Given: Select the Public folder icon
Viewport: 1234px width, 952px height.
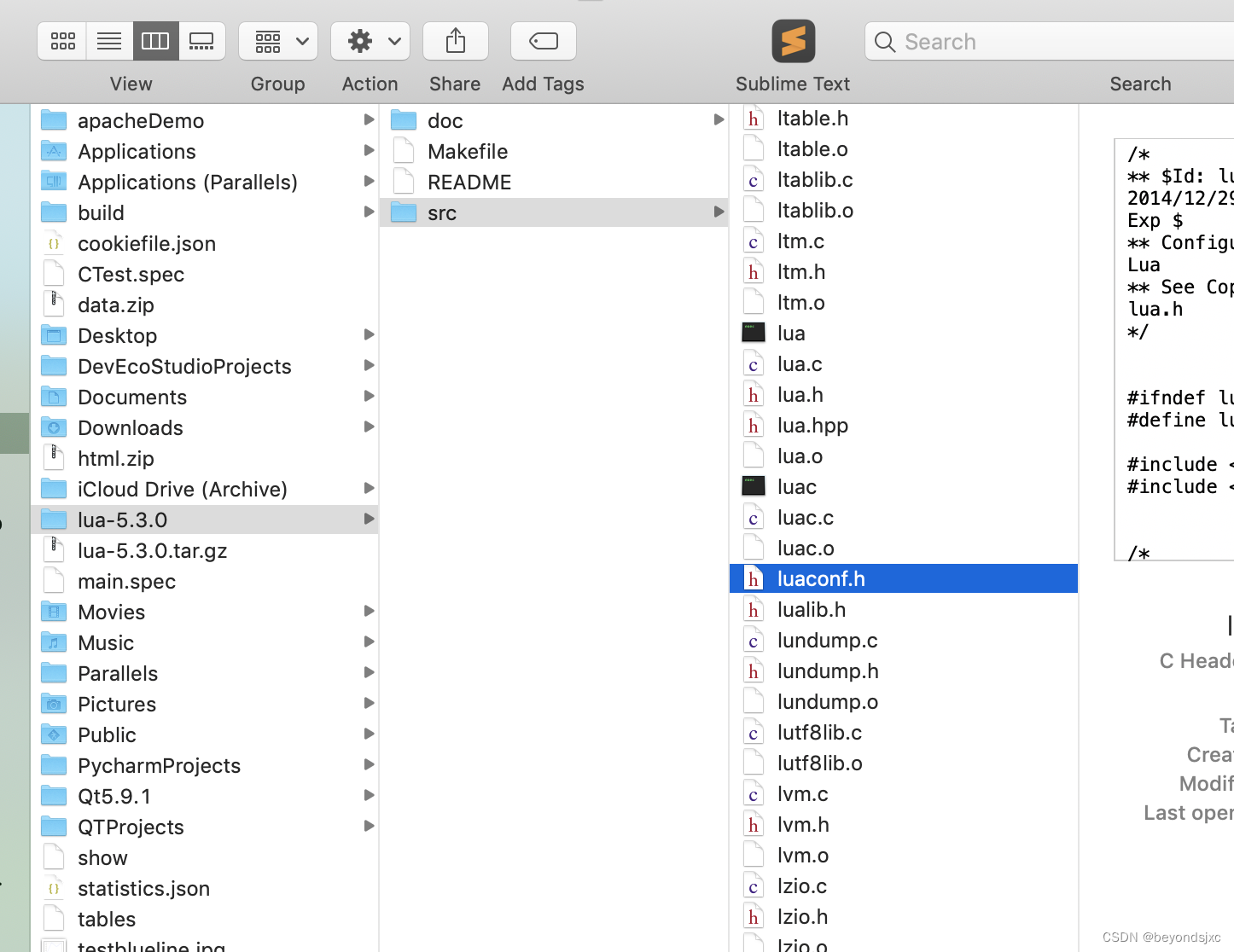Looking at the screenshot, I should point(54,734).
